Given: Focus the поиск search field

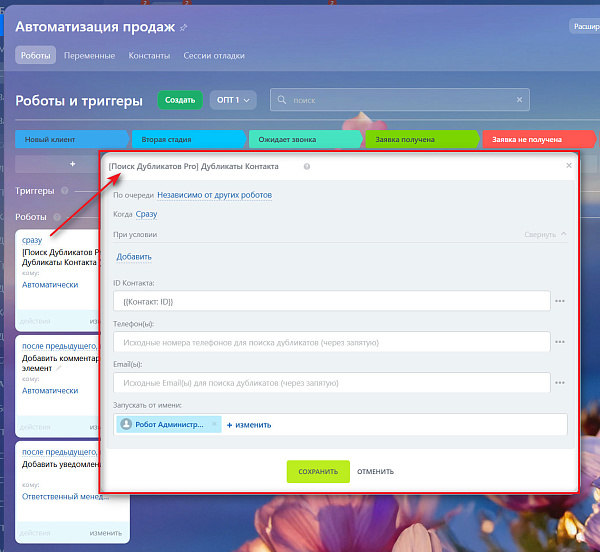Looking at the screenshot, I should click(400, 100).
